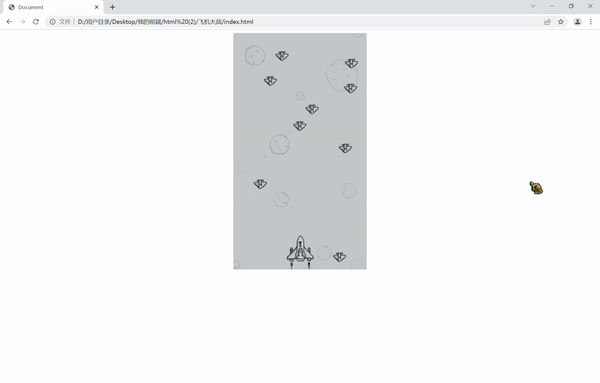This screenshot has height=383, width=600.
Task: Go back to previous page
Action: coord(9,22)
